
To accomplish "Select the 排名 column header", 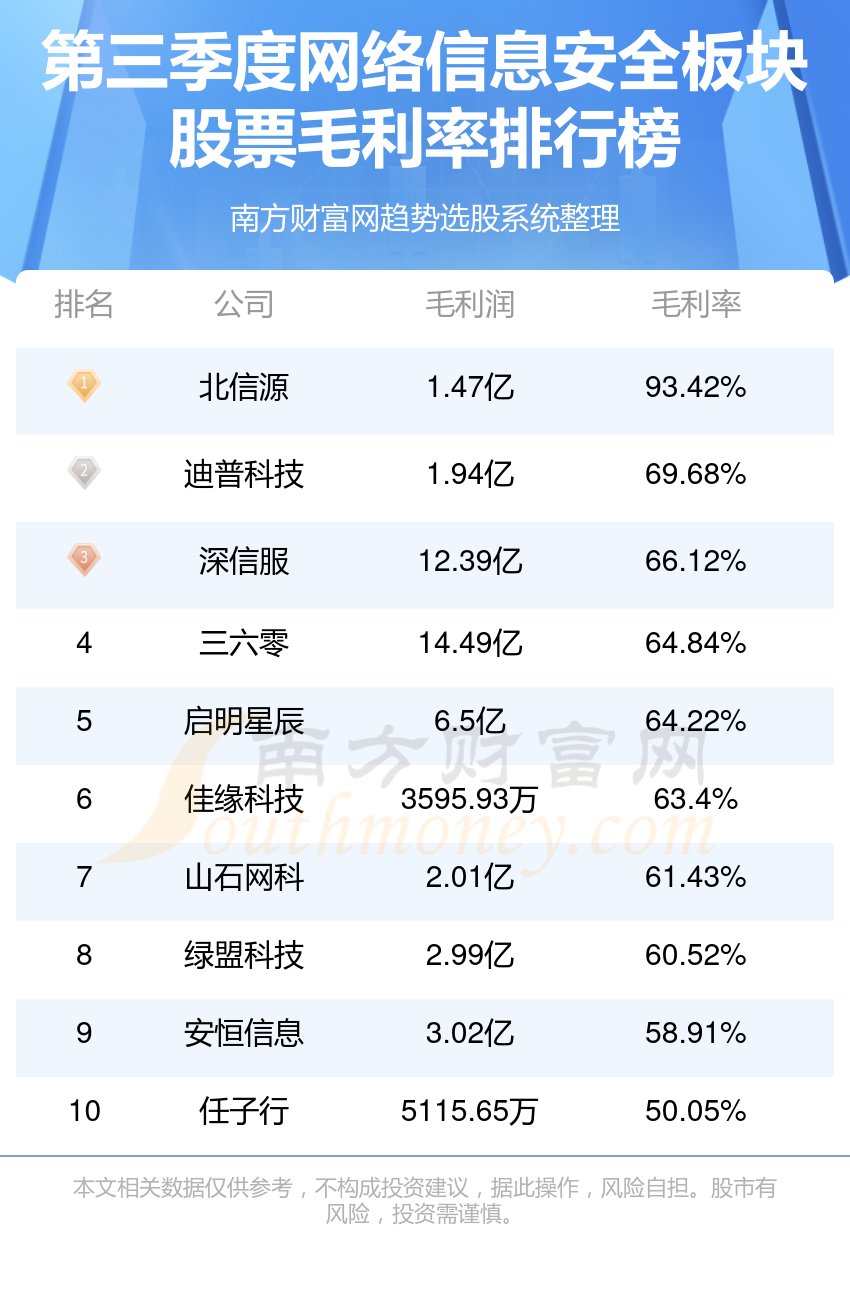I will click(84, 304).
